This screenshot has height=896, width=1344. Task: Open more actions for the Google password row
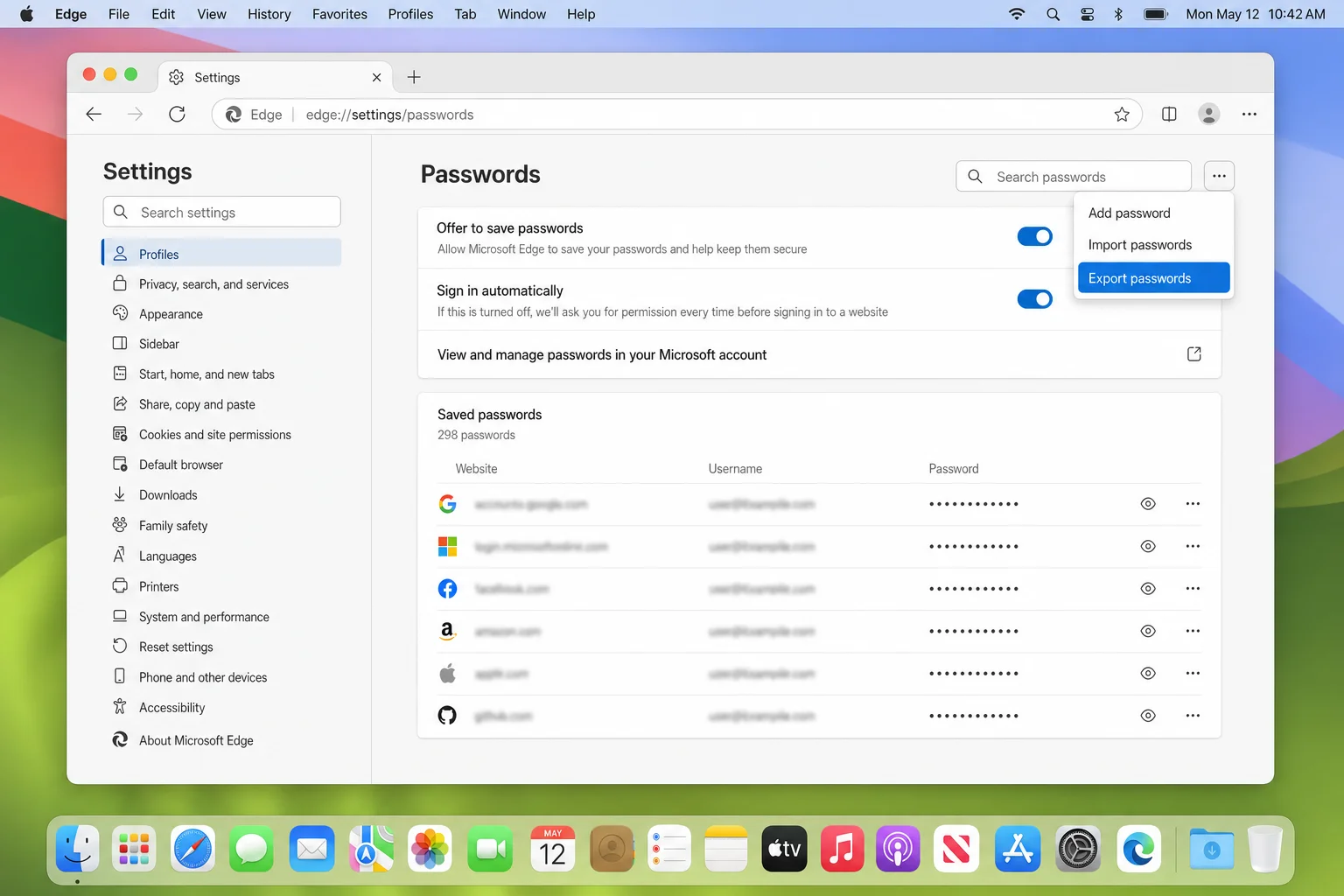click(1193, 504)
